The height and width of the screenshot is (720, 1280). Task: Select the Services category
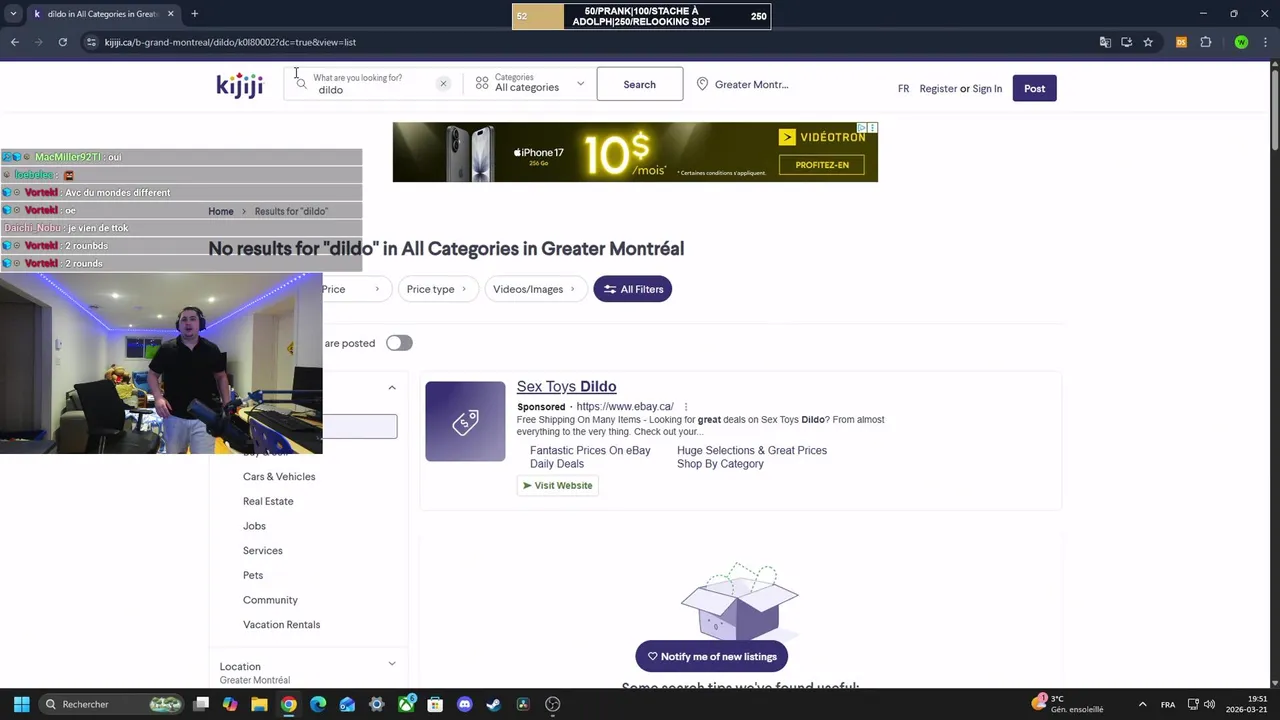(x=263, y=551)
